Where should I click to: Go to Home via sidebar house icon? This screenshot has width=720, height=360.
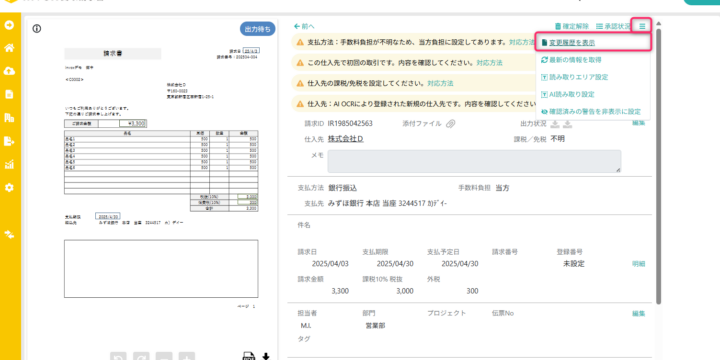pos(9,48)
